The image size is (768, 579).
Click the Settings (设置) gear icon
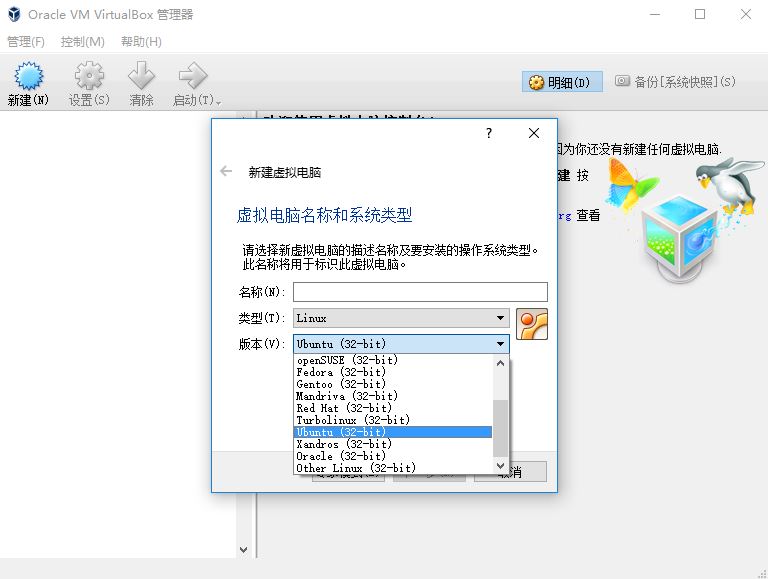[89, 77]
